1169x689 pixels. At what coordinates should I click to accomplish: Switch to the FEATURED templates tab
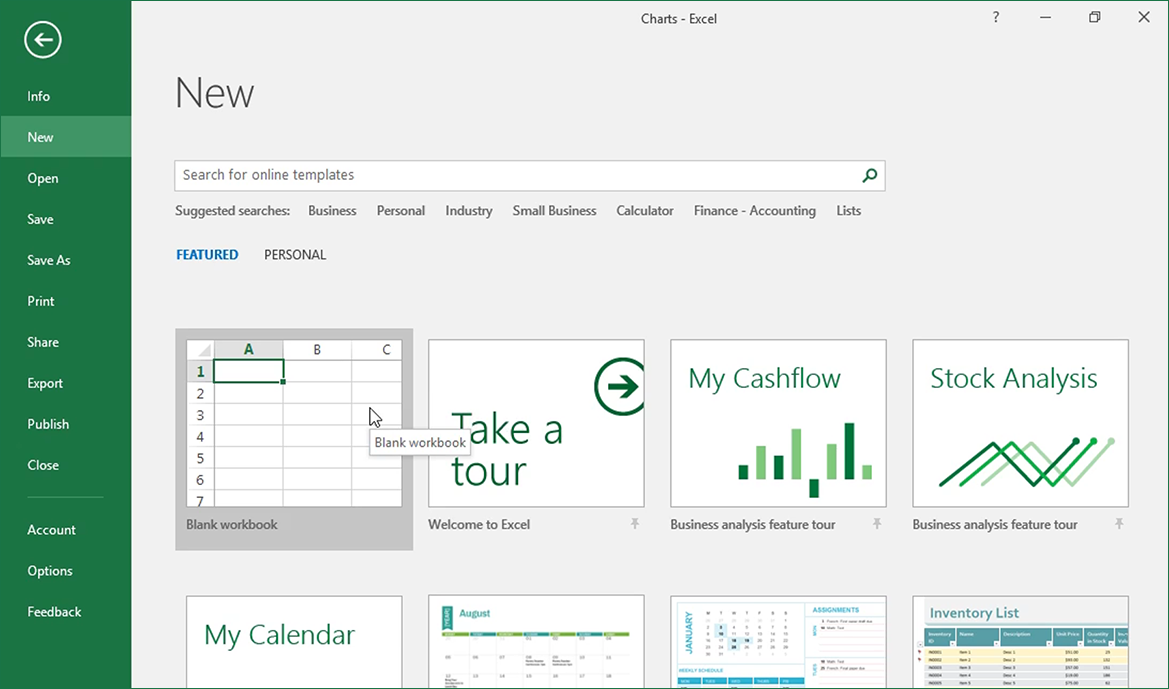coord(207,255)
